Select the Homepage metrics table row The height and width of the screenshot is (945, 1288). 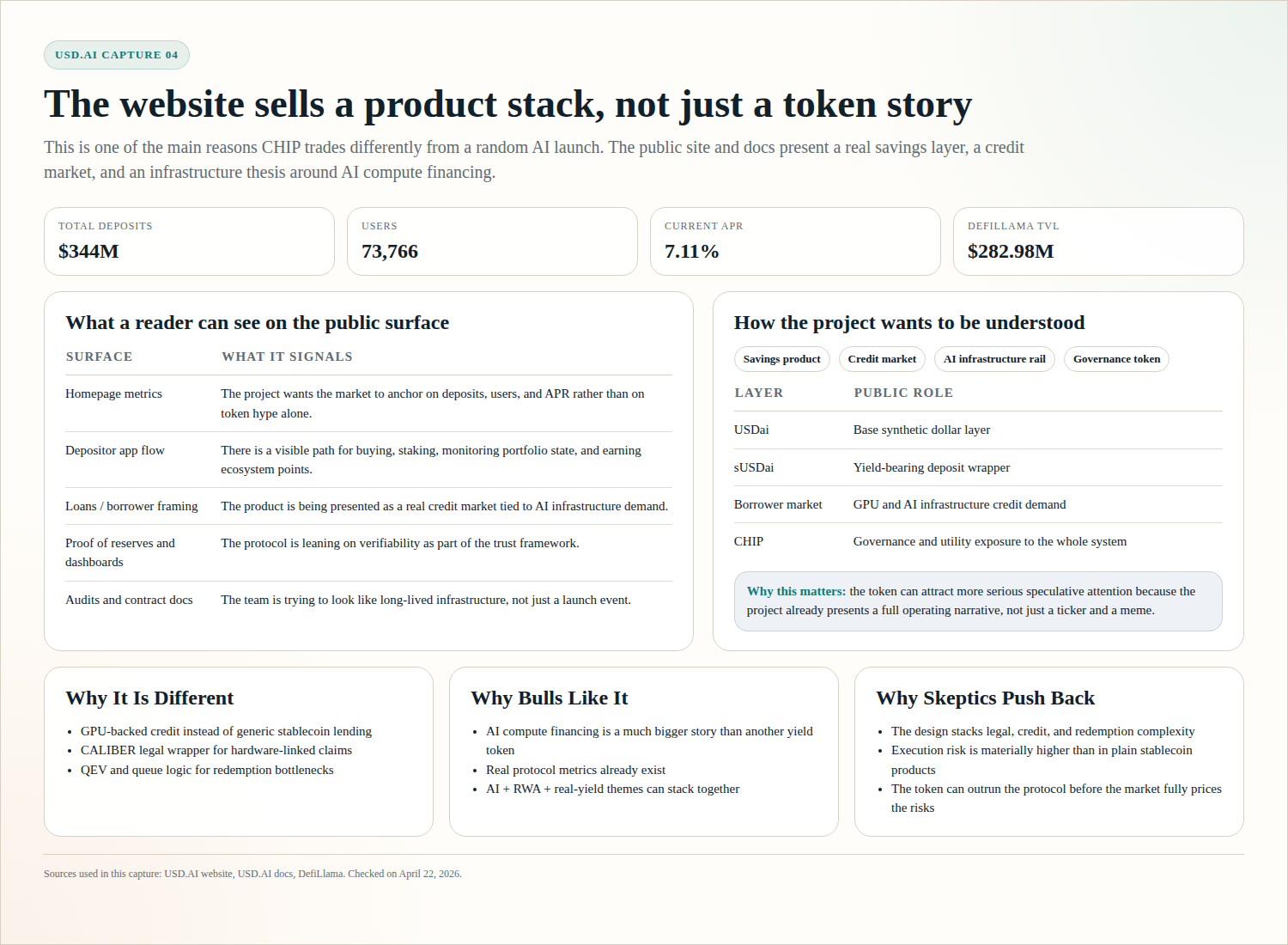tap(368, 403)
